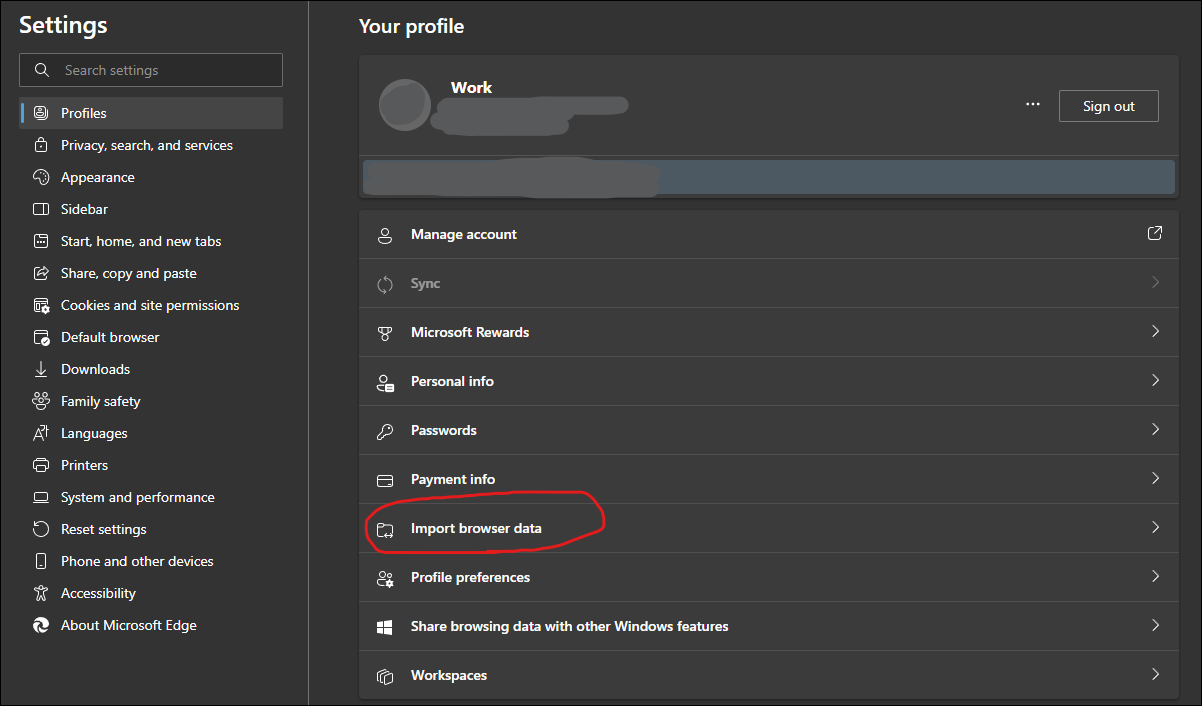Click the Phone and other devices icon

tap(41, 561)
